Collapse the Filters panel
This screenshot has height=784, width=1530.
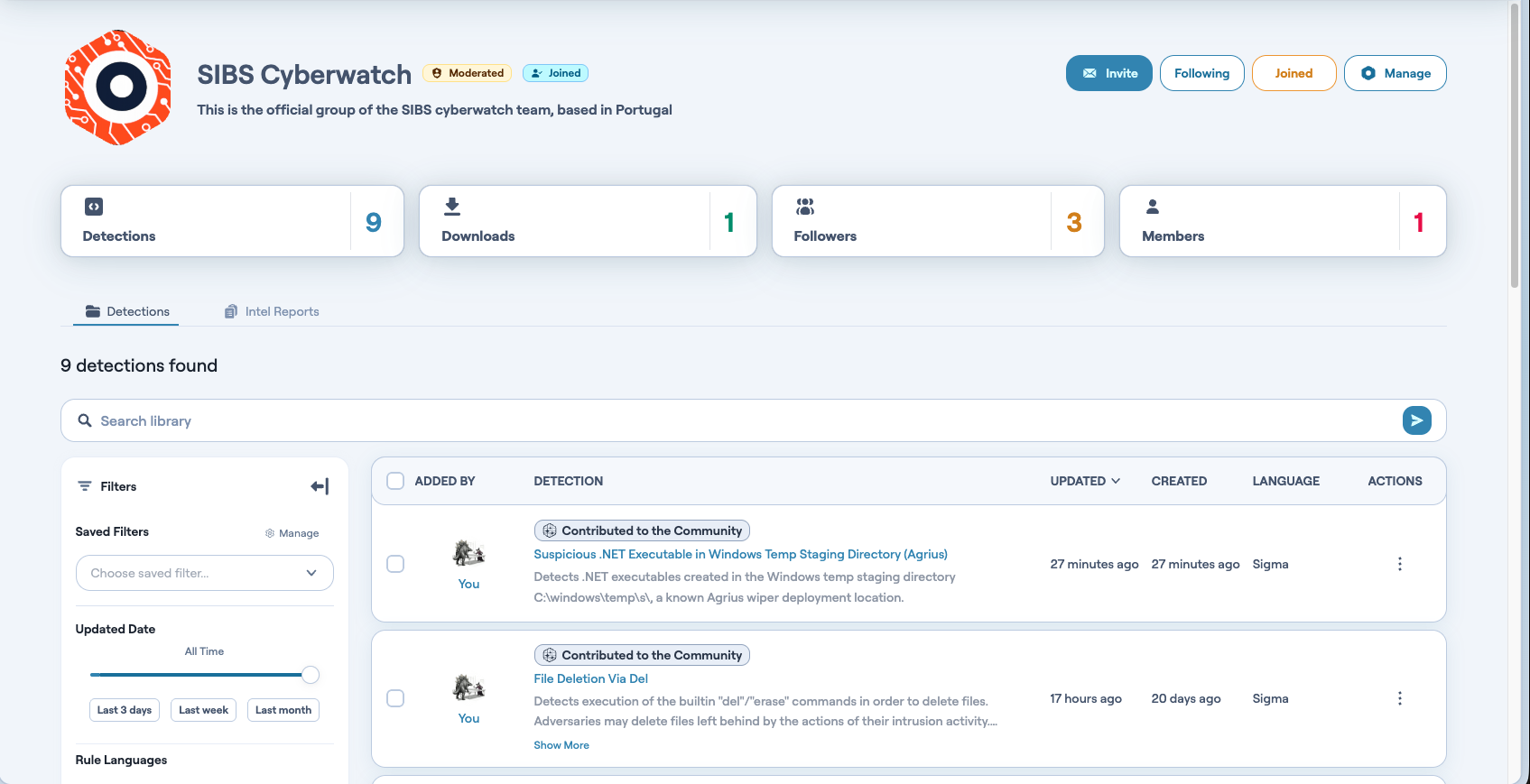tap(320, 486)
